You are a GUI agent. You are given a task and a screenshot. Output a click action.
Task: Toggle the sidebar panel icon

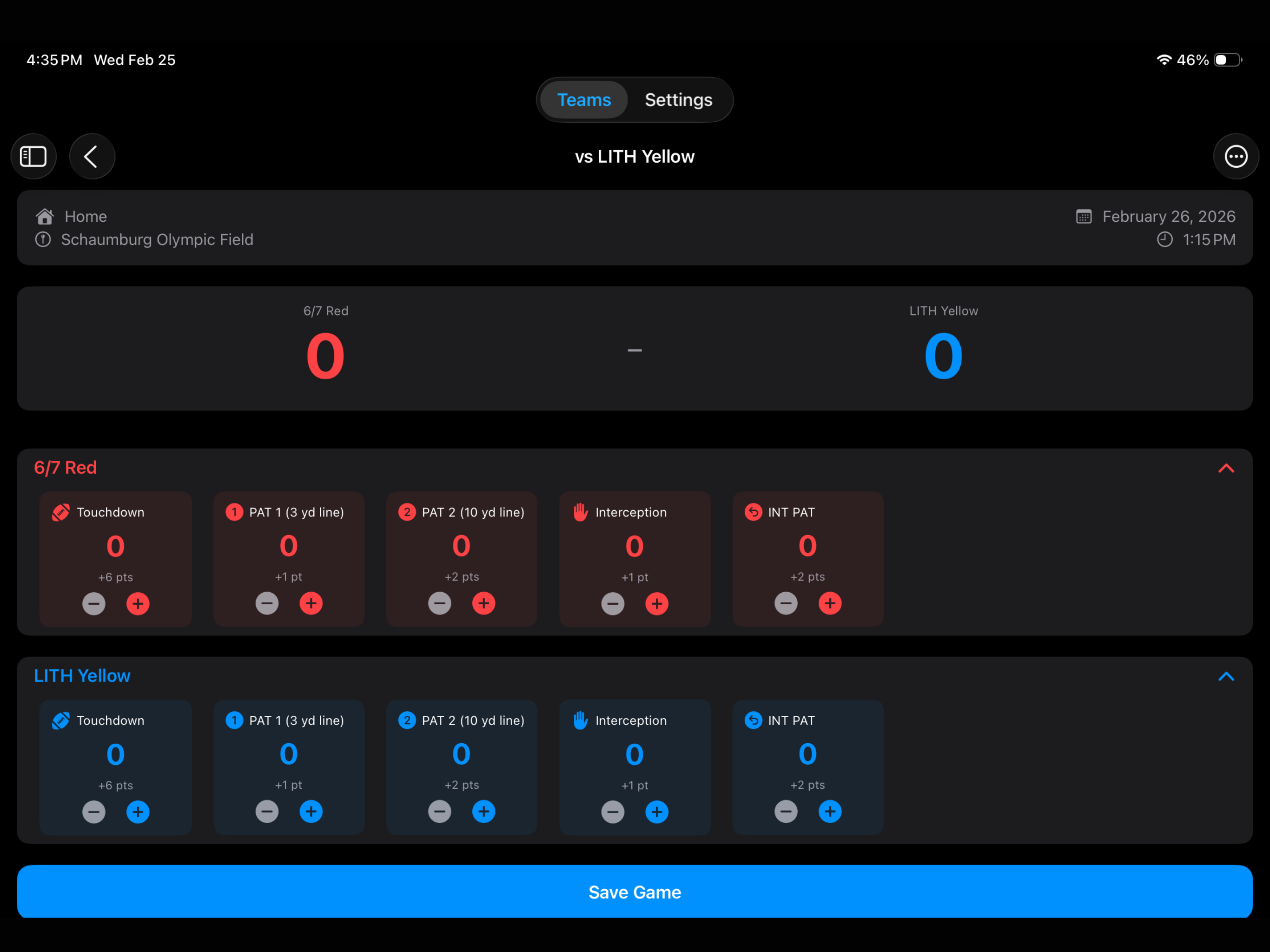click(33, 156)
